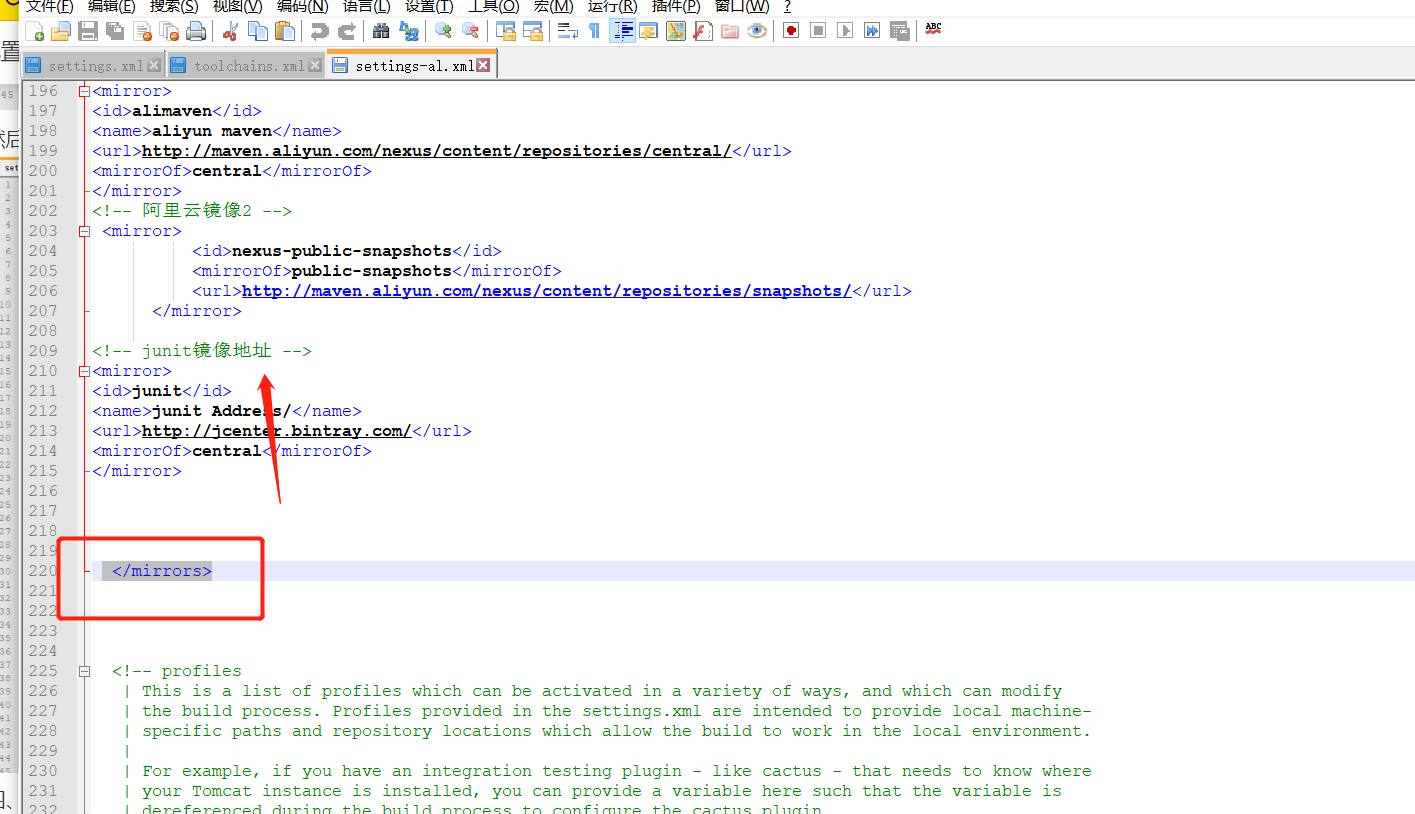Viewport: 1415px width, 814px height.
Task: Save all open files
Action: pyautogui.click(x=115, y=31)
